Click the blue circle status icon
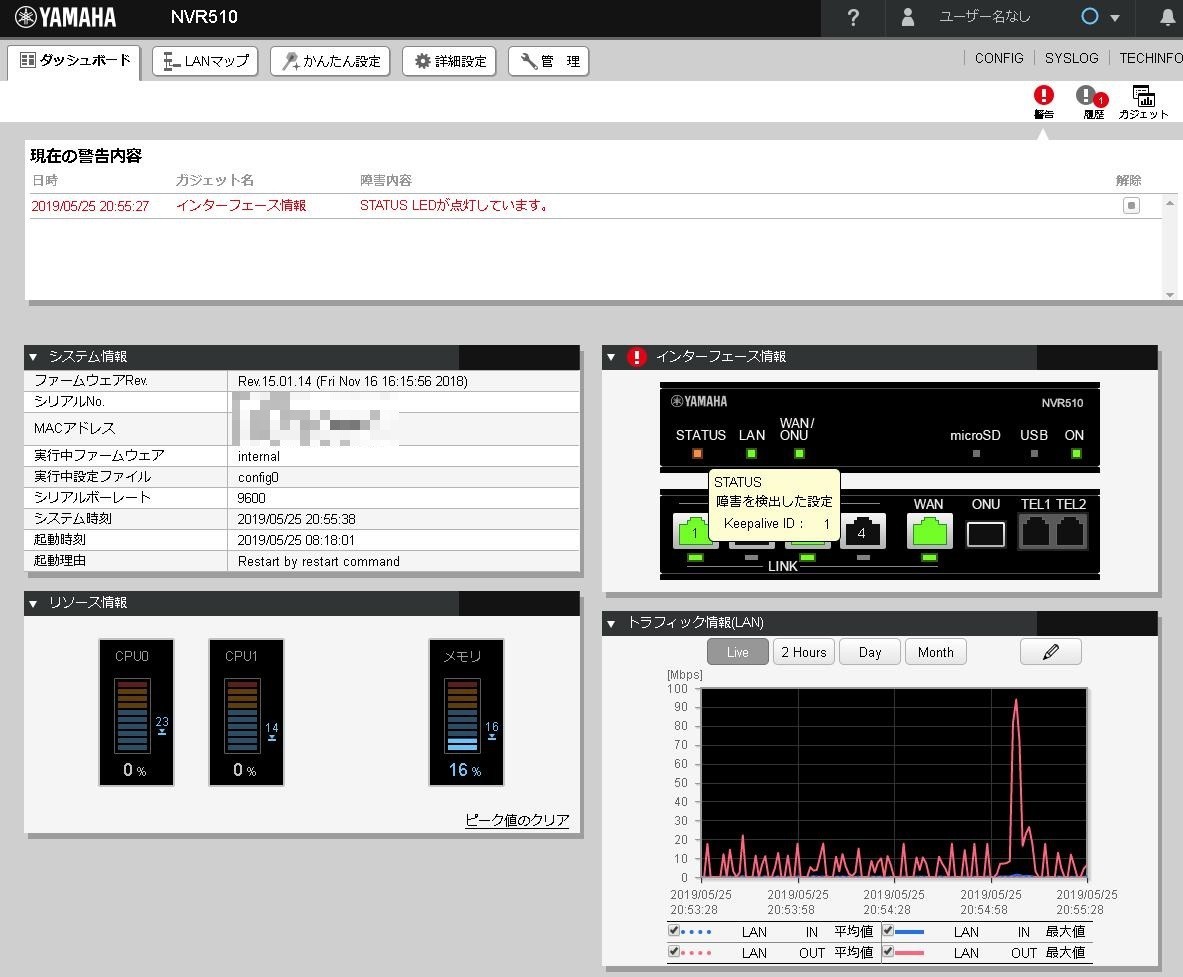1183x977 pixels. click(1089, 16)
